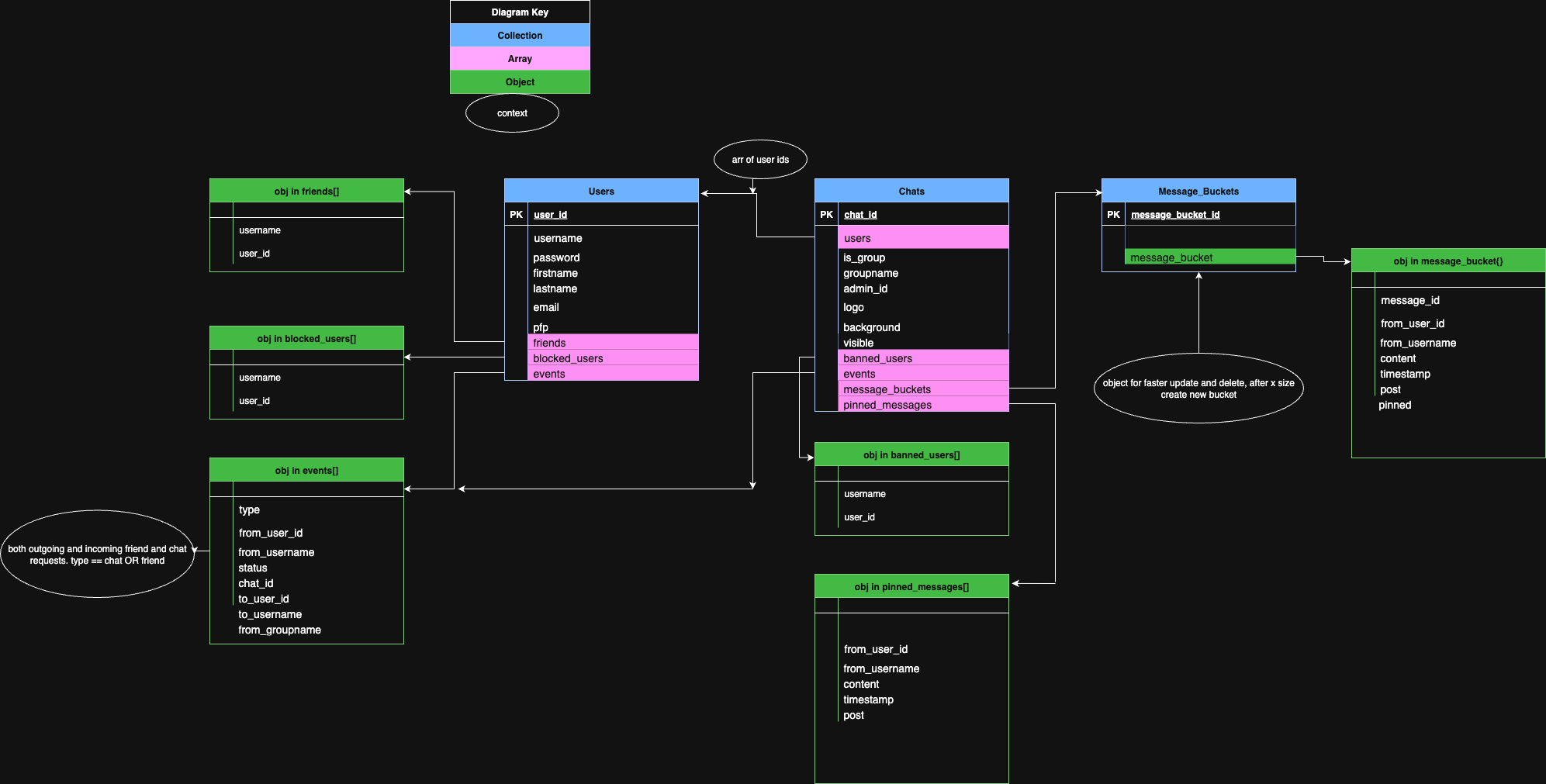Click the 'obj in pinned_messages[]' header
This screenshot has width=1546, height=784.
tap(911, 586)
